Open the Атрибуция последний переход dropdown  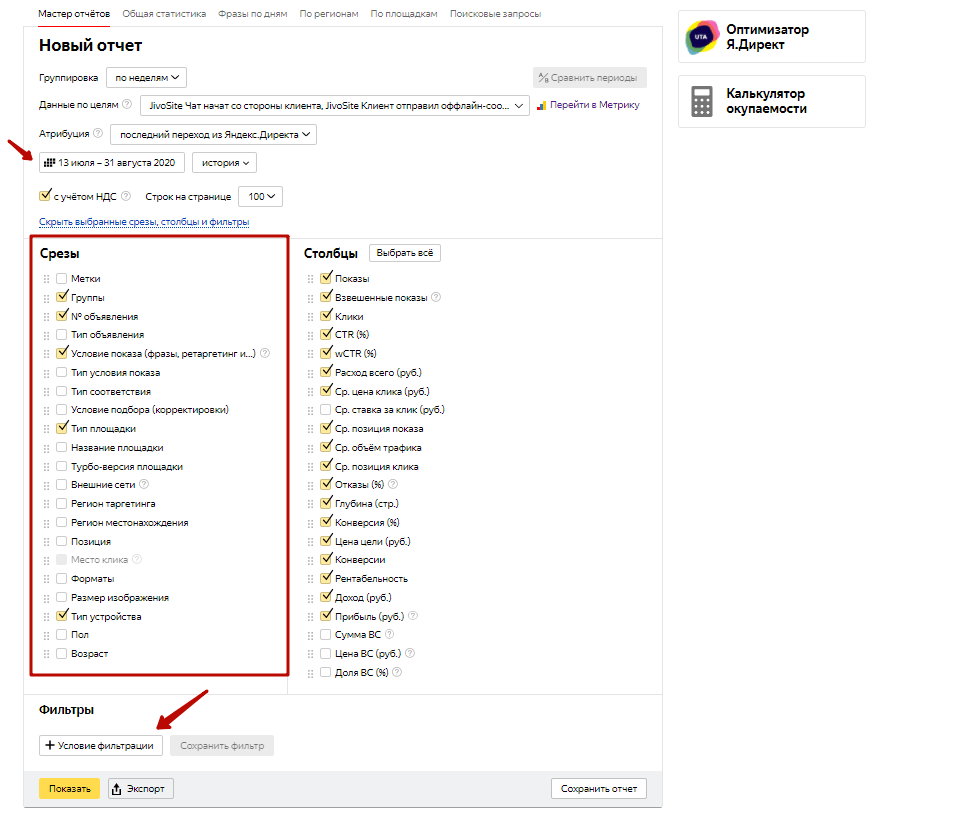213,134
